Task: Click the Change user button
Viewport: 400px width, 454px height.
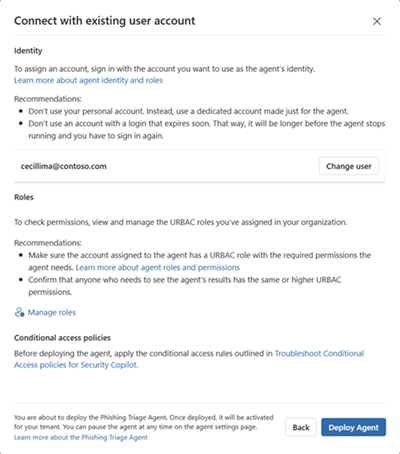Action: point(349,166)
